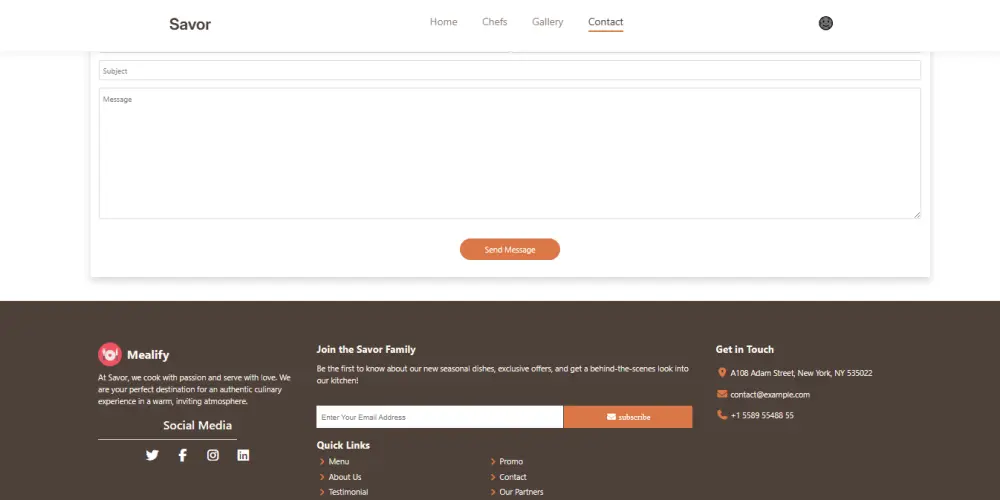Image resolution: width=1000 pixels, height=500 pixels.
Task: Click the chevron beside footer Contact link
Action: [493, 477]
